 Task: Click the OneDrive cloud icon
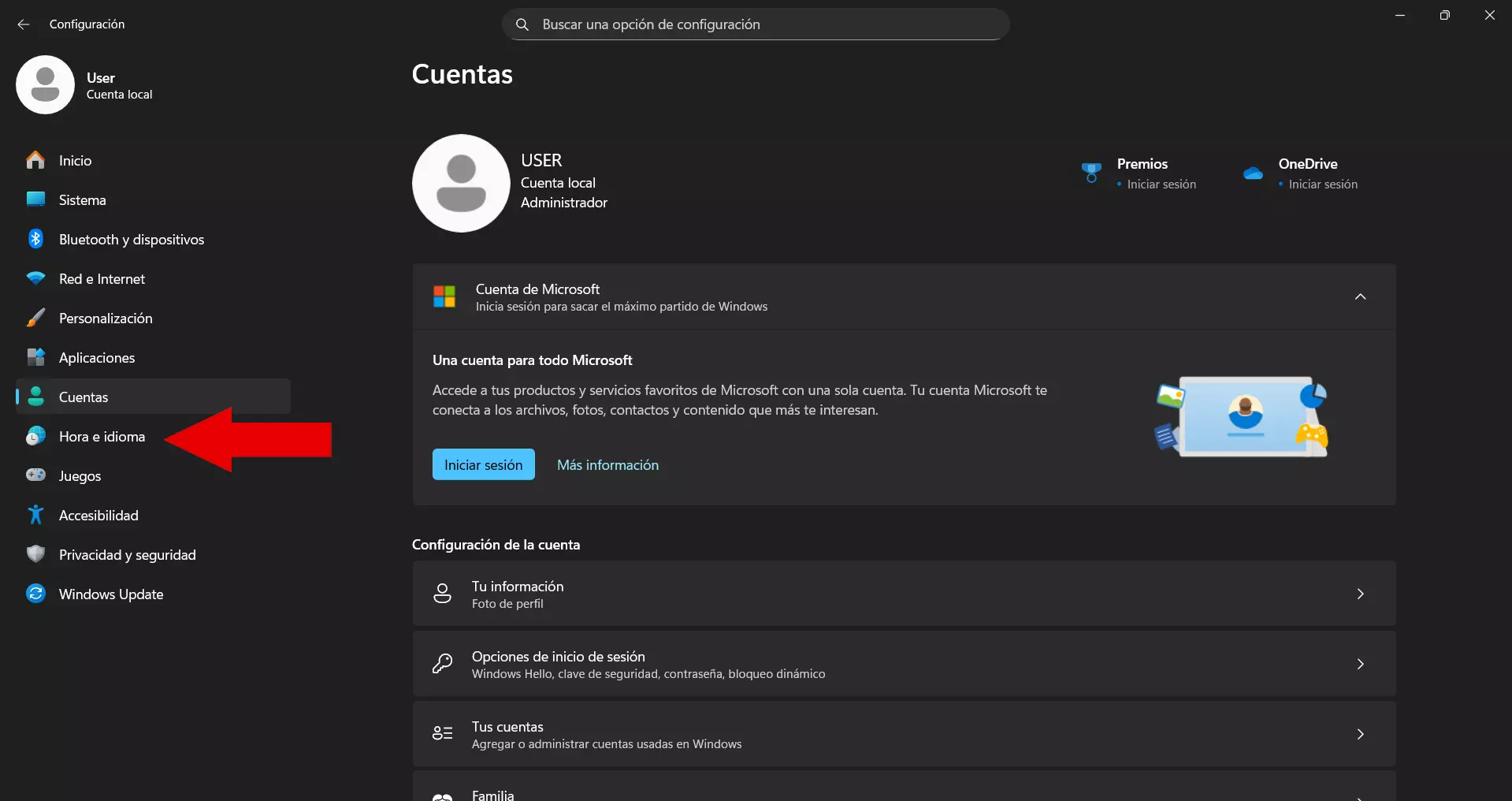(x=1253, y=173)
